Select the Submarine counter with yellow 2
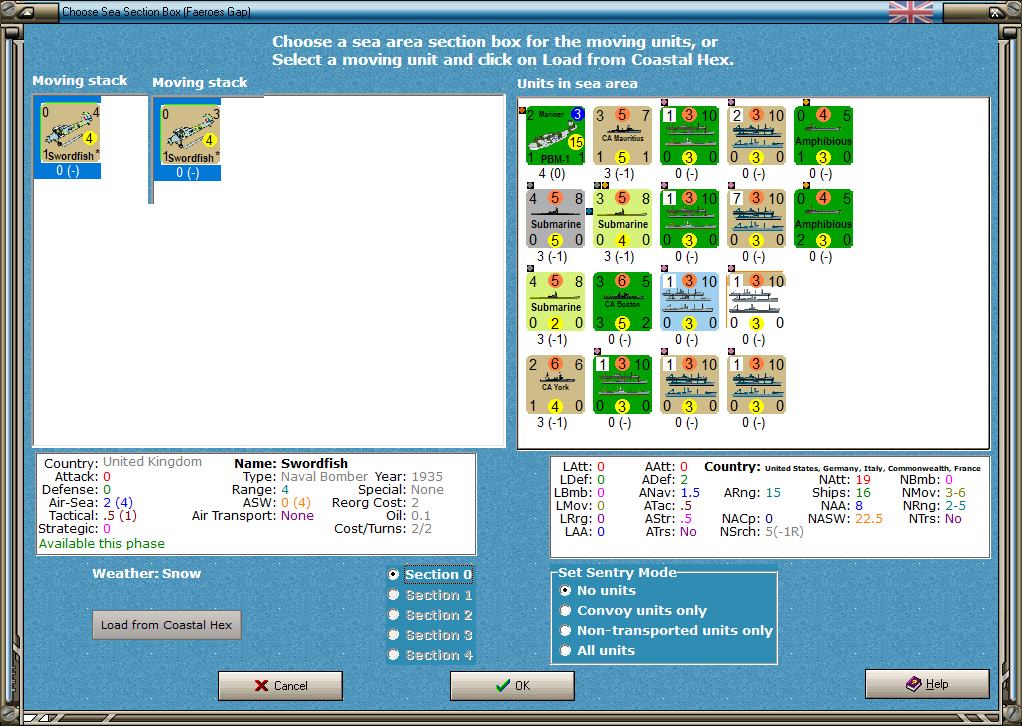The image size is (1022, 726). tap(555, 302)
